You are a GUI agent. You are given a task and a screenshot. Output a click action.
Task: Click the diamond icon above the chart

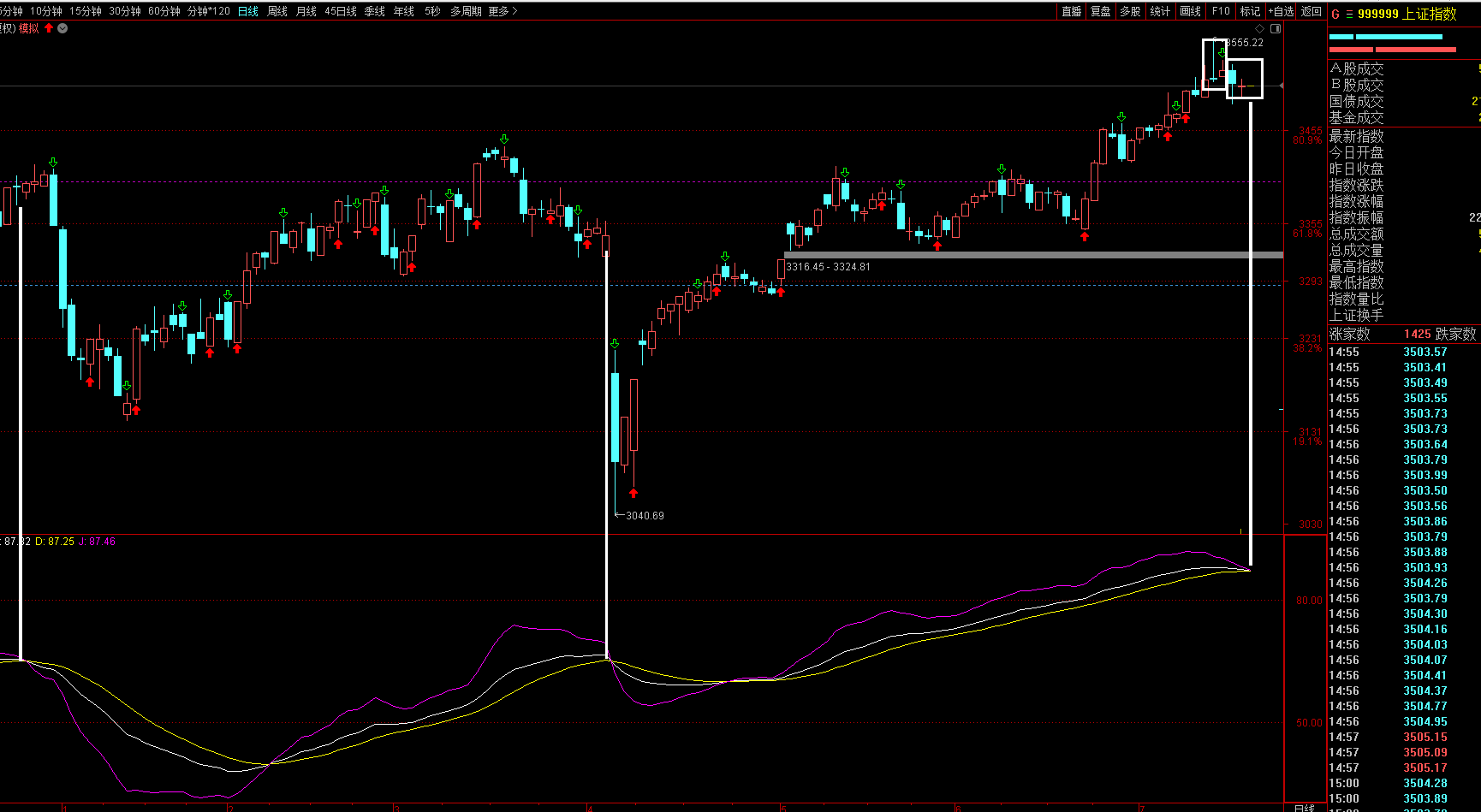(x=1259, y=28)
